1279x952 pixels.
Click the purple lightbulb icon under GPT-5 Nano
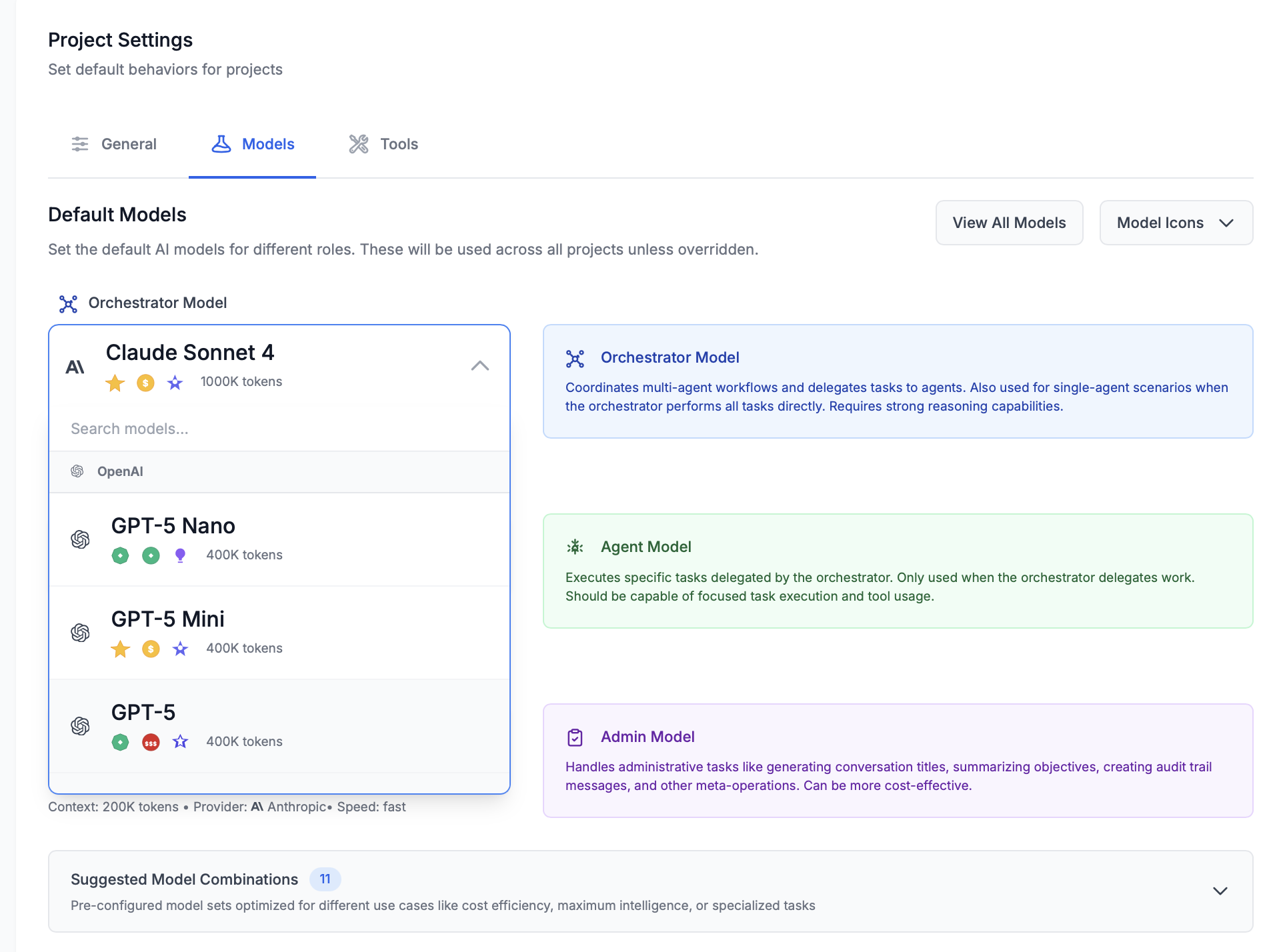point(180,555)
